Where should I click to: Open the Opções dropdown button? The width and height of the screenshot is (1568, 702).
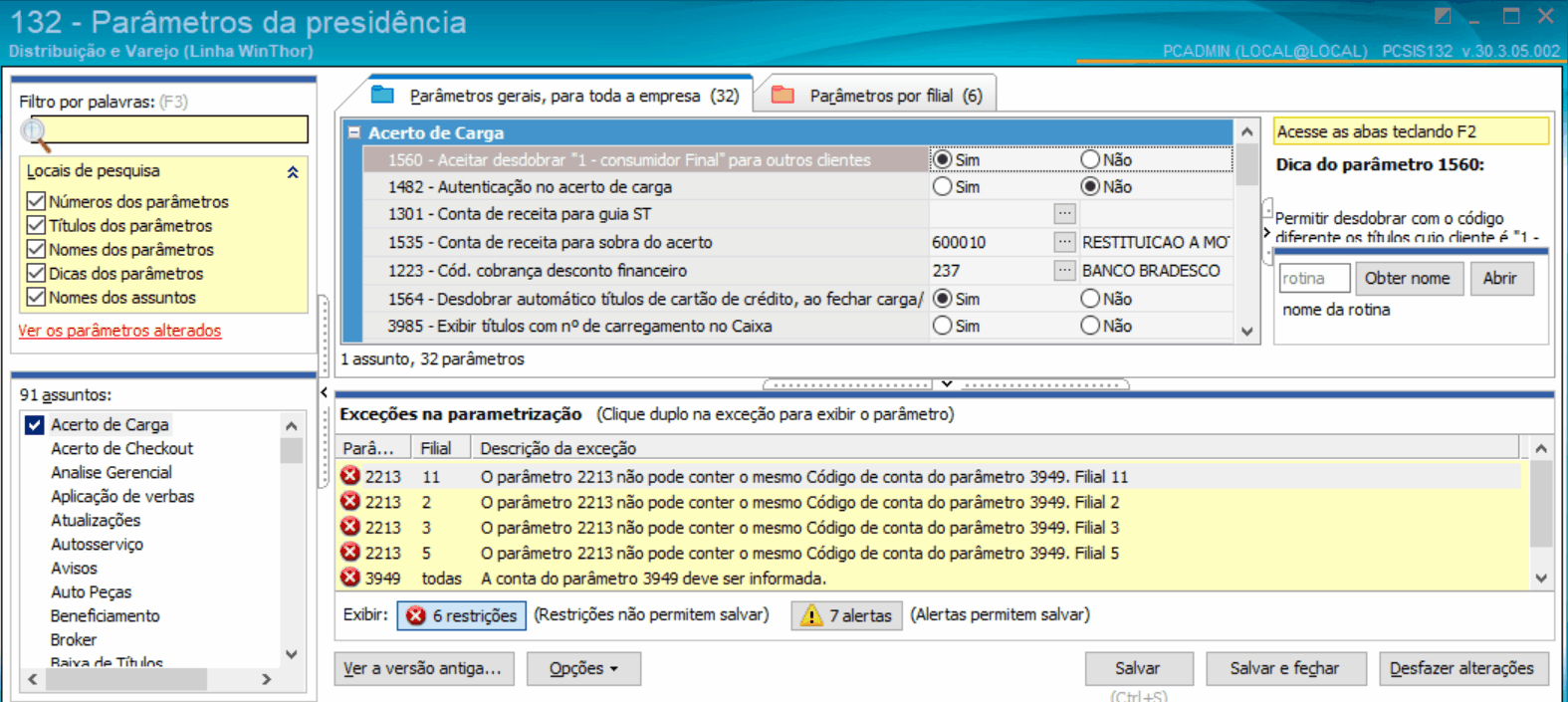(x=583, y=668)
